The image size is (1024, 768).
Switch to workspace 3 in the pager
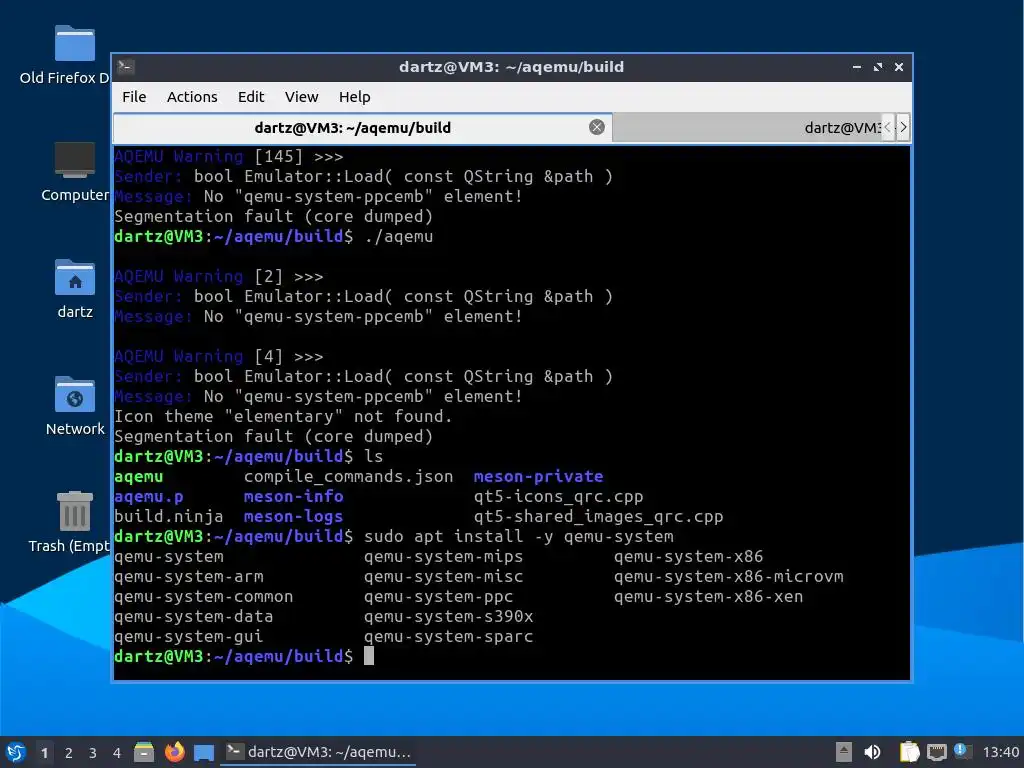click(93, 753)
